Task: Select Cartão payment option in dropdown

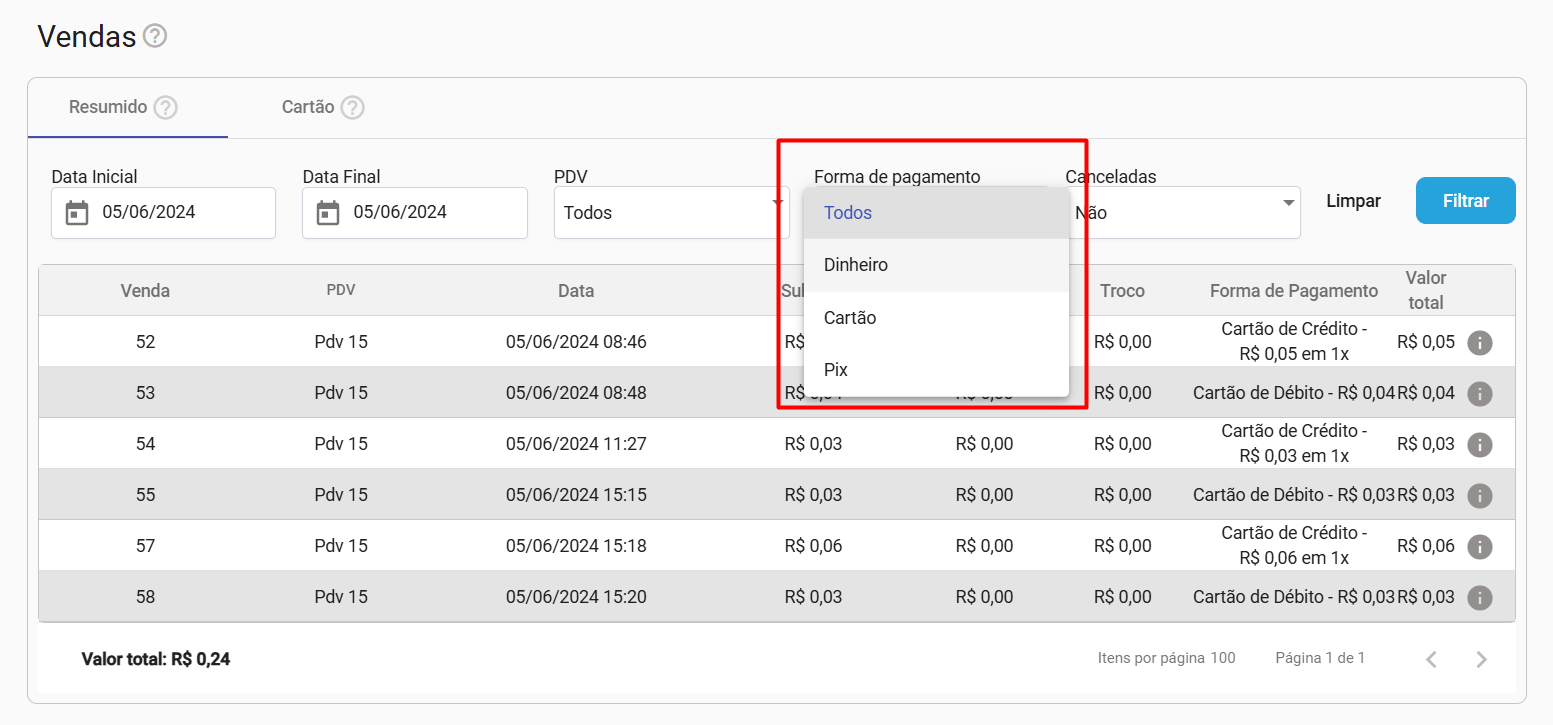Action: click(x=936, y=317)
